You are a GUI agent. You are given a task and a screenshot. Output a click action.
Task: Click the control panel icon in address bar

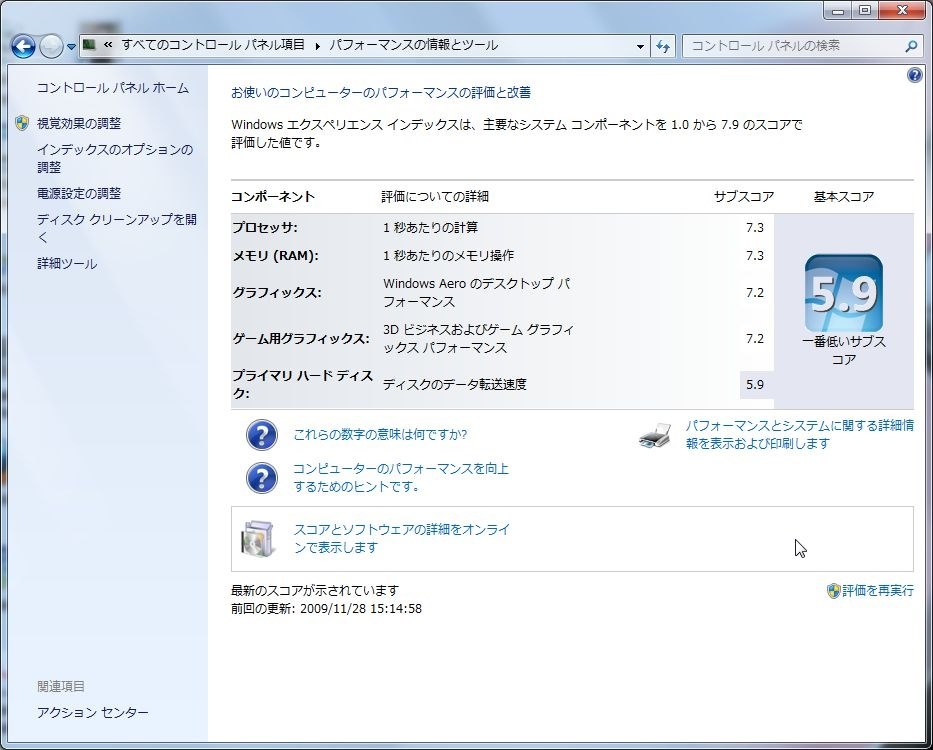coord(89,45)
